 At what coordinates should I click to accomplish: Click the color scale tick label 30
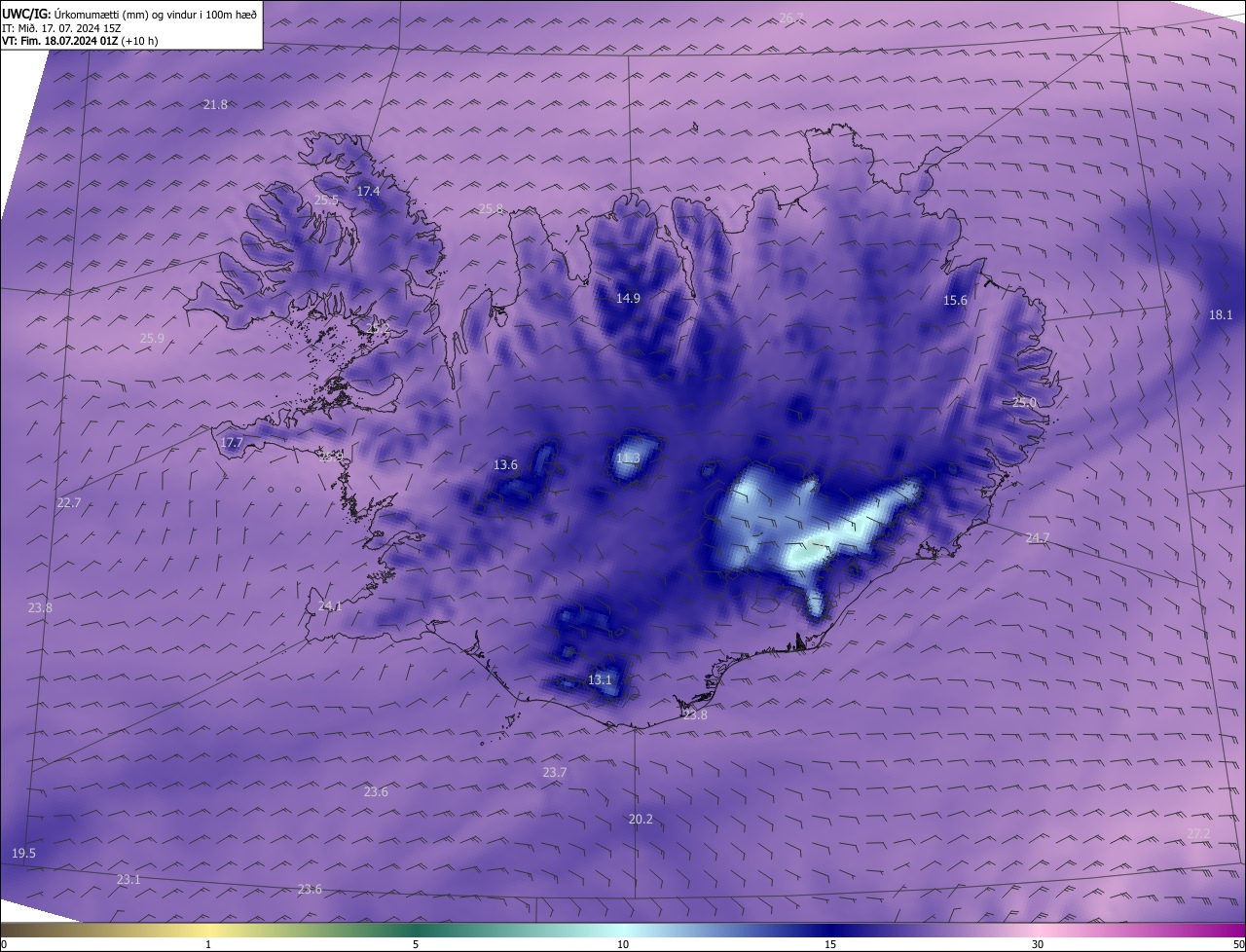(1038, 944)
